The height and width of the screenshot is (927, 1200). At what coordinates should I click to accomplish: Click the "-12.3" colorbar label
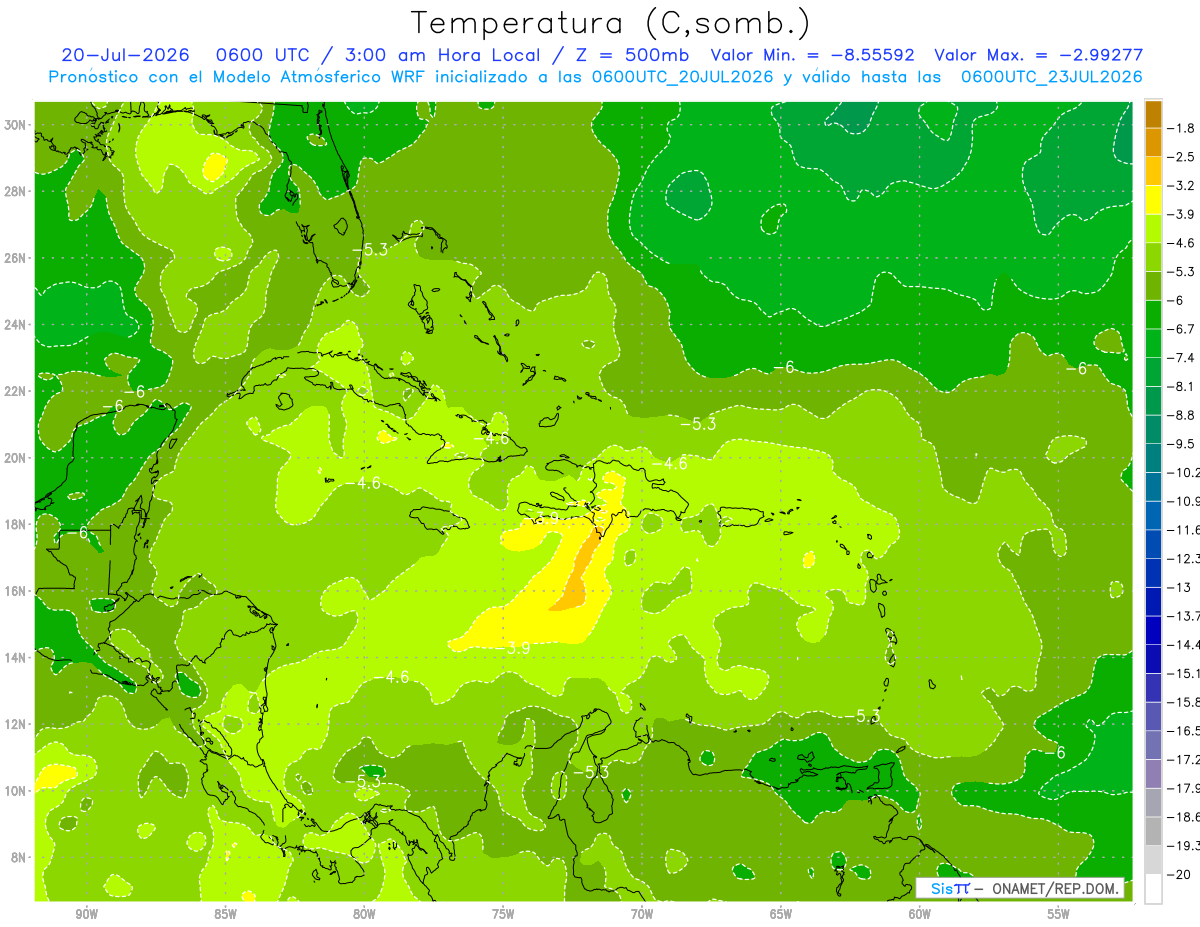click(1185, 558)
